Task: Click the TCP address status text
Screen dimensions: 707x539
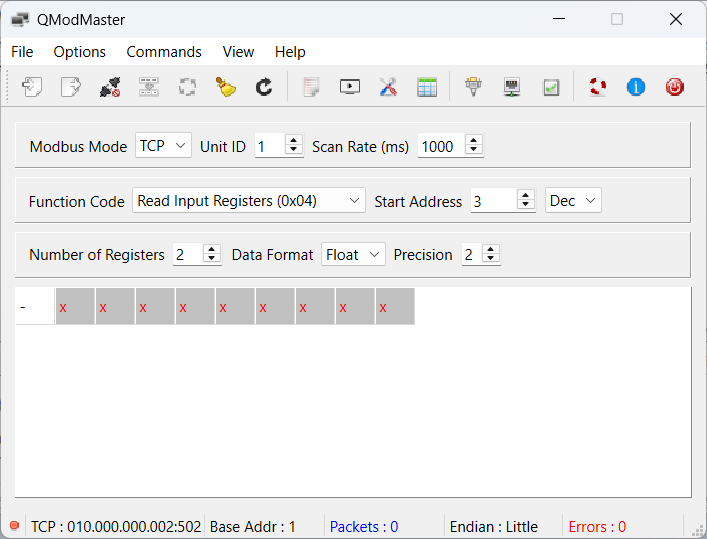Action: click(x=116, y=526)
